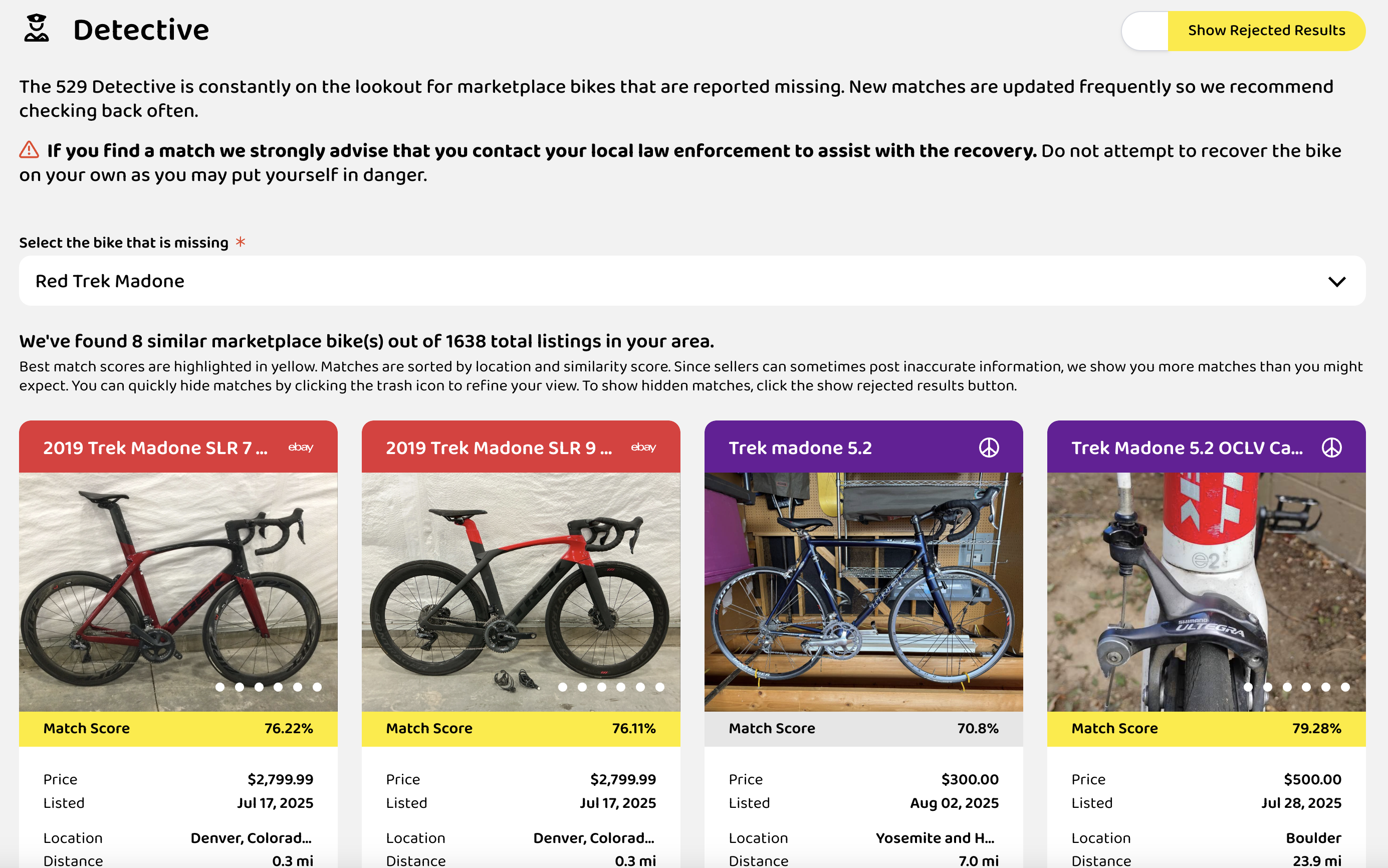This screenshot has width=1388, height=868.
Task: Open the missing bike dropdown arrow
Action: click(1336, 281)
